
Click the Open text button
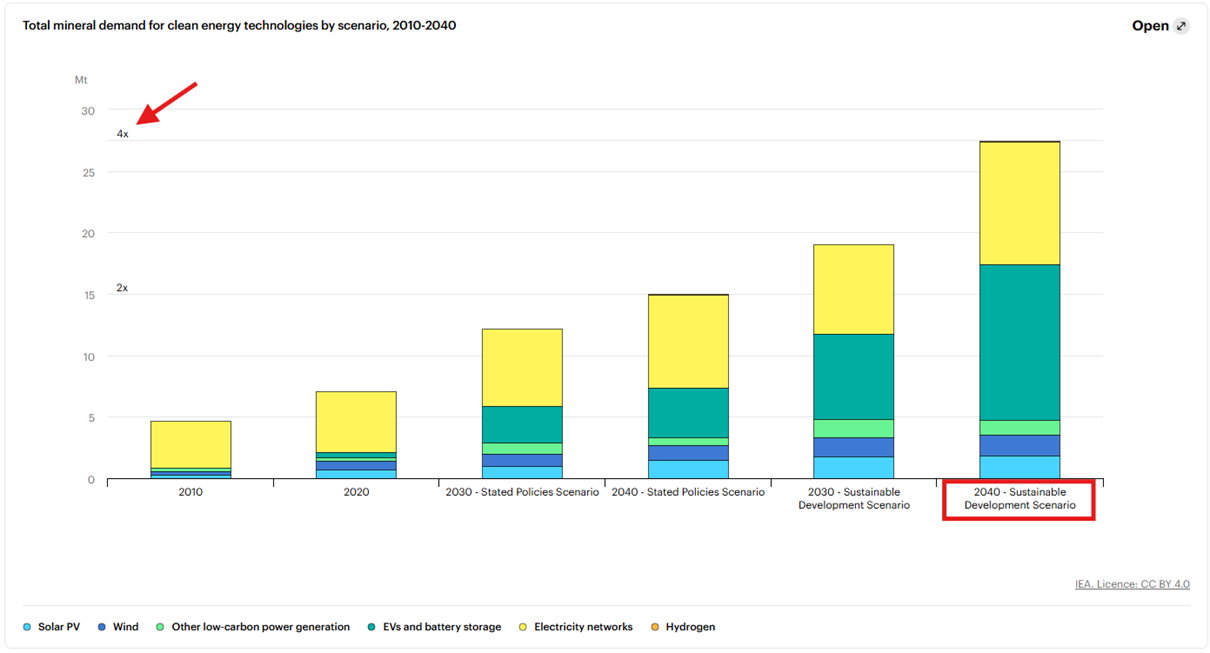coord(1150,26)
